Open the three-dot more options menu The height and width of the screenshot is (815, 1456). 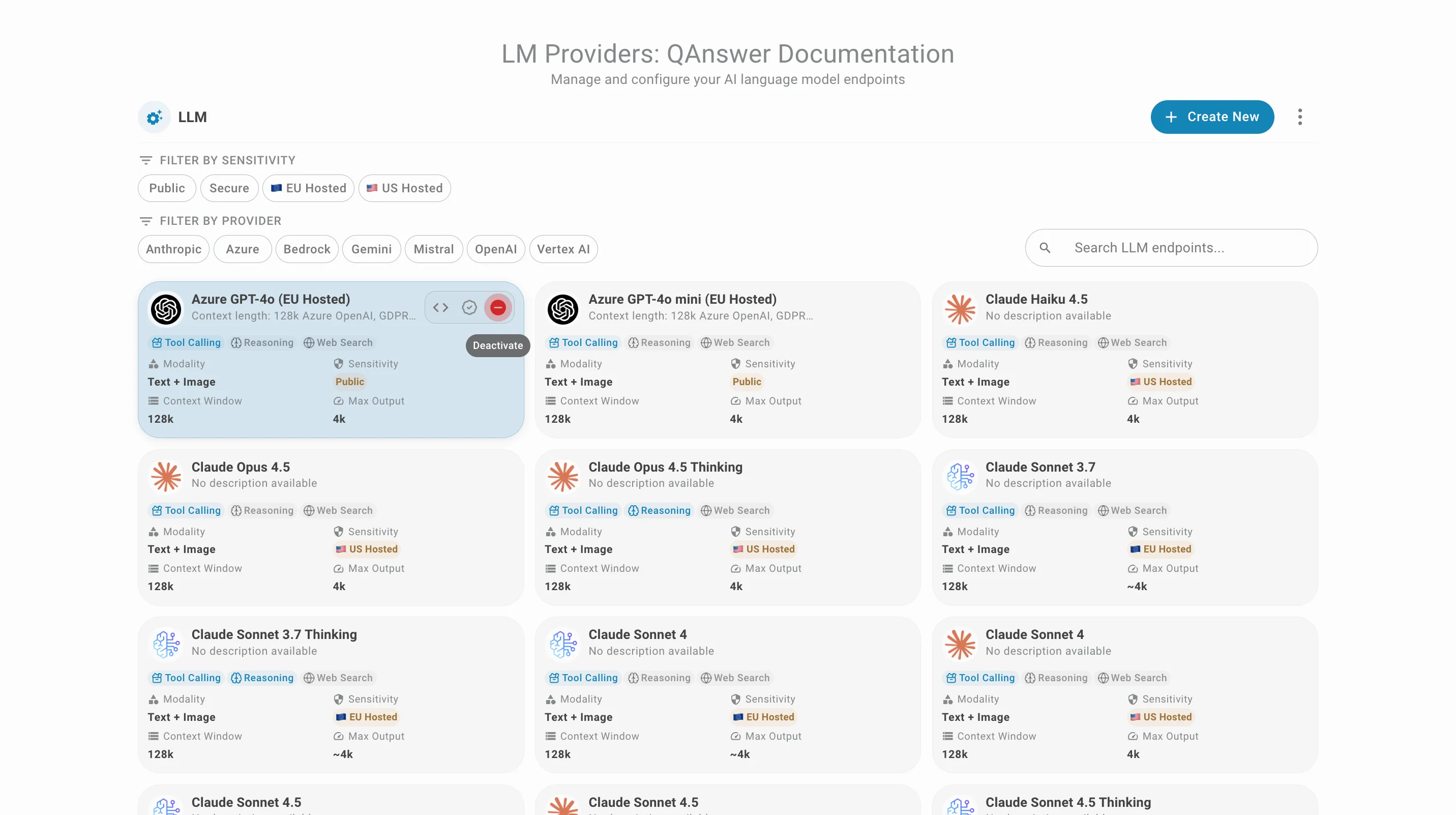(x=1300, y=117)
